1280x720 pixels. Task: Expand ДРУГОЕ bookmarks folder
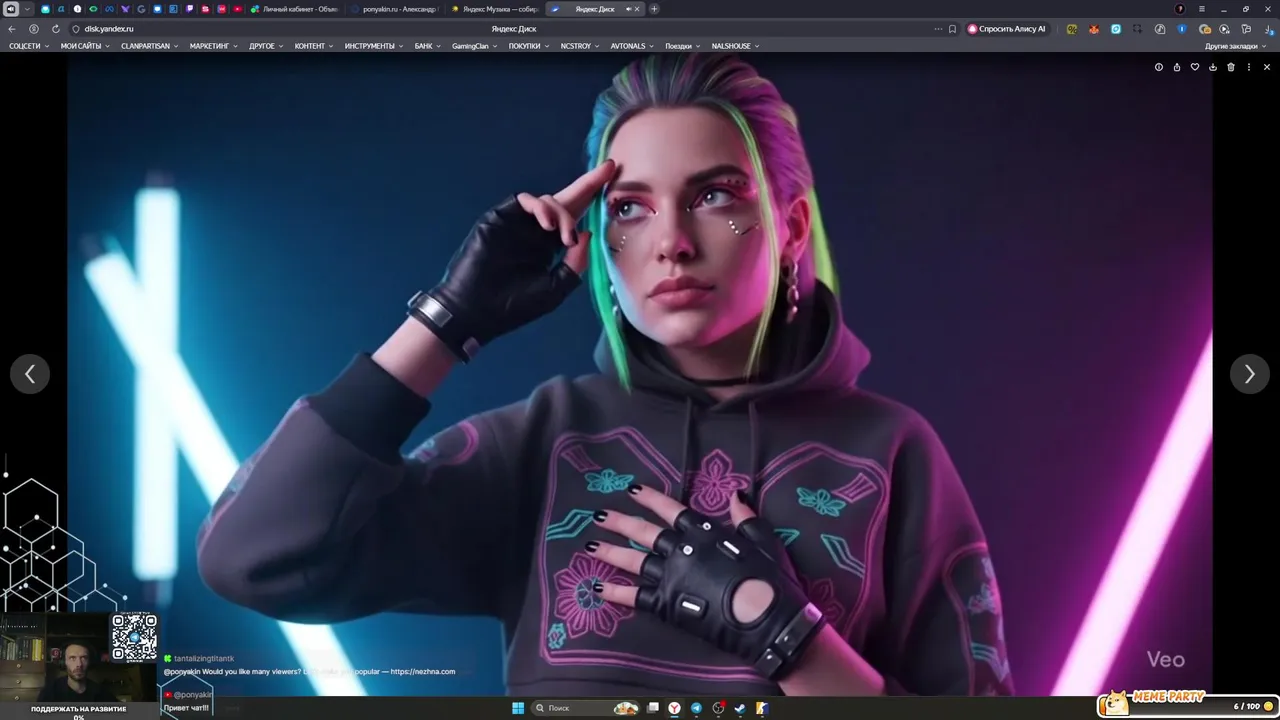click(x=265, y=46)
